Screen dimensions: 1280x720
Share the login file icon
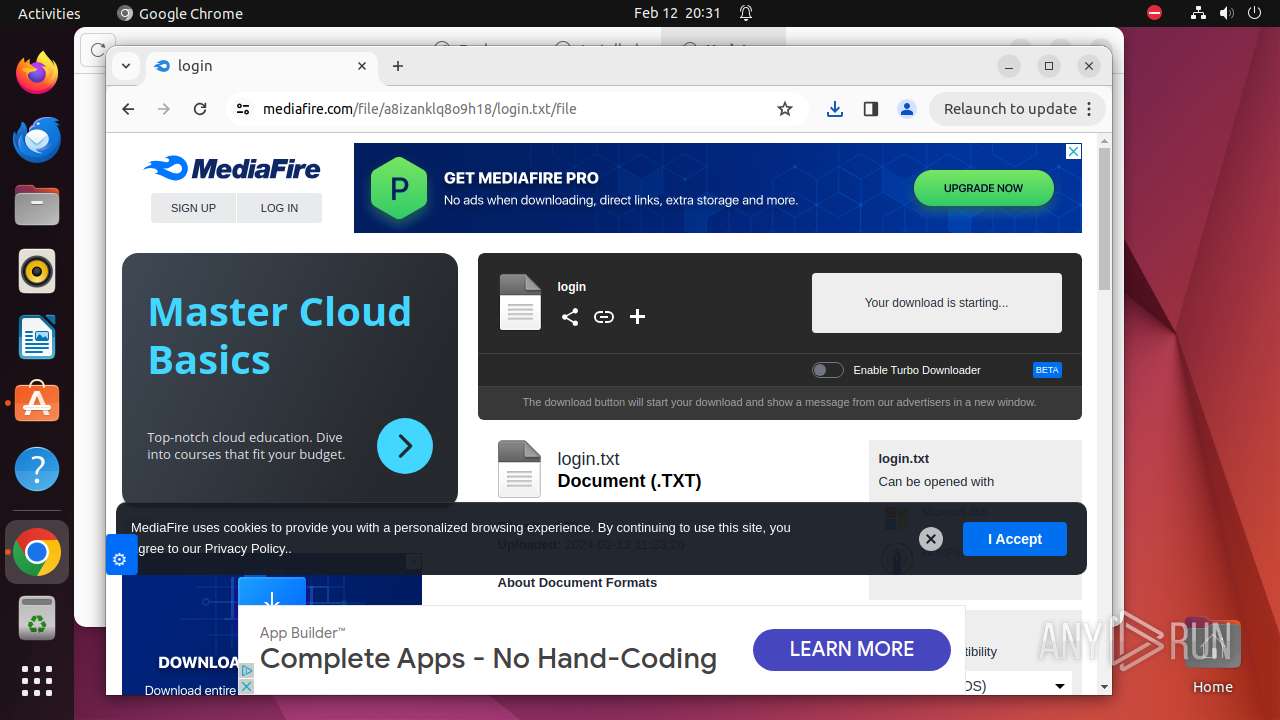point(570,317)
